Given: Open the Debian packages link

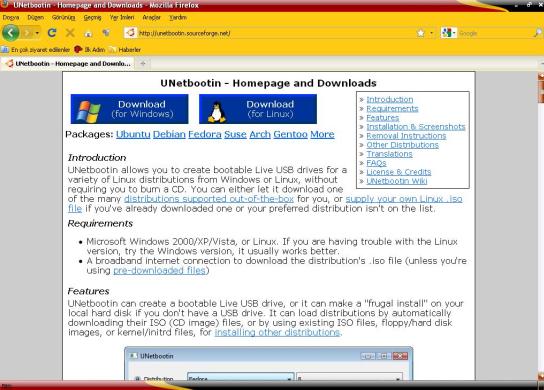Looking at the screenshot, I should click(169, 134).
